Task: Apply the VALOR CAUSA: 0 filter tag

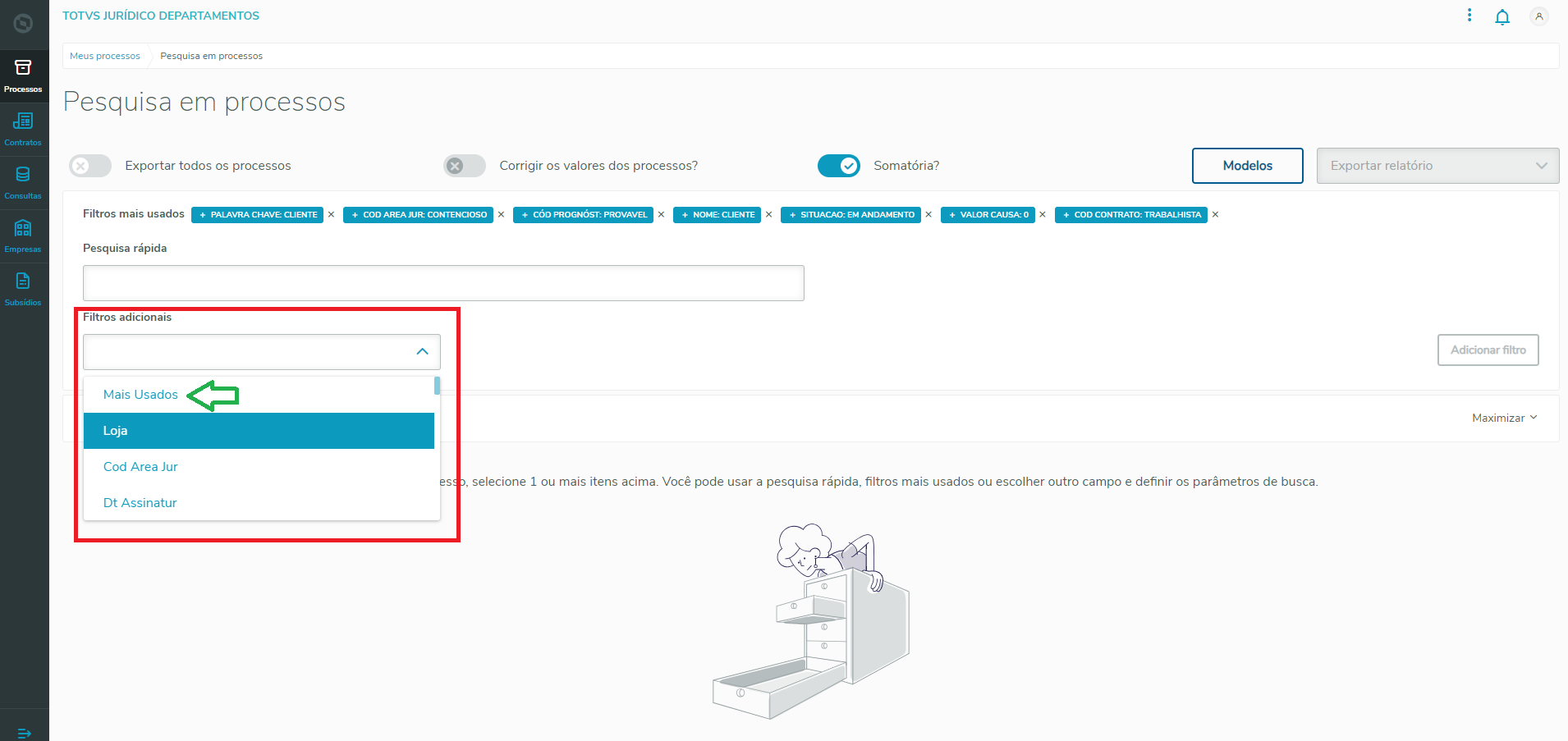Action: (x=988, y=215)
